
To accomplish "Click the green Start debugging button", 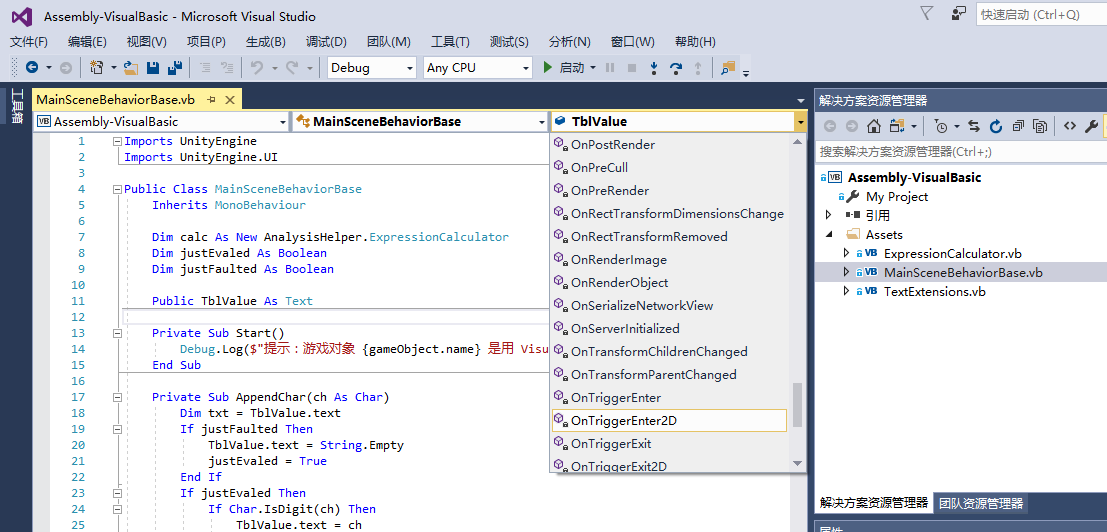I will [x=547, y=68].
